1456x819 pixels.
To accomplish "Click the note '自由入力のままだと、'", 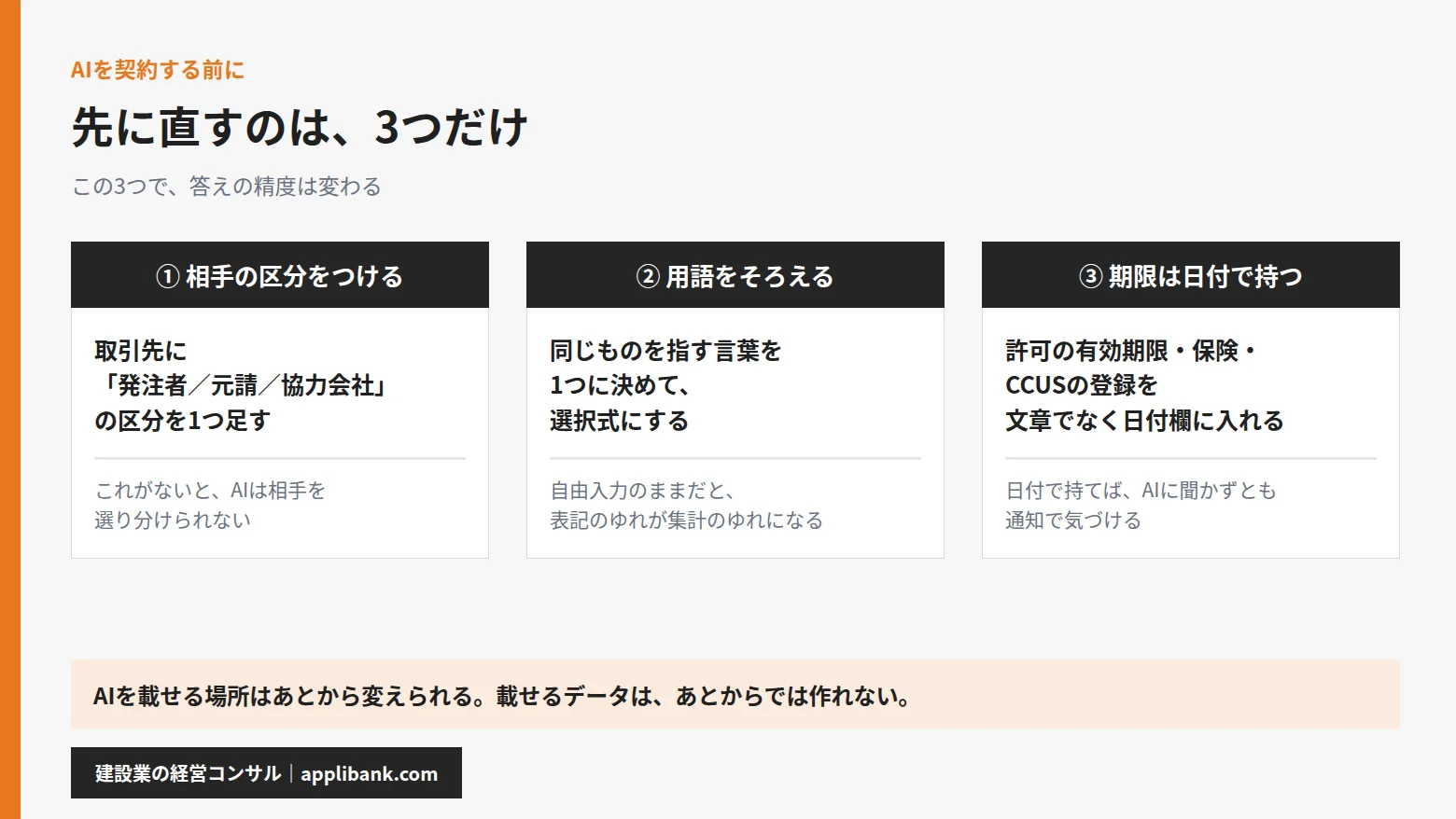I will click(643, 490).
